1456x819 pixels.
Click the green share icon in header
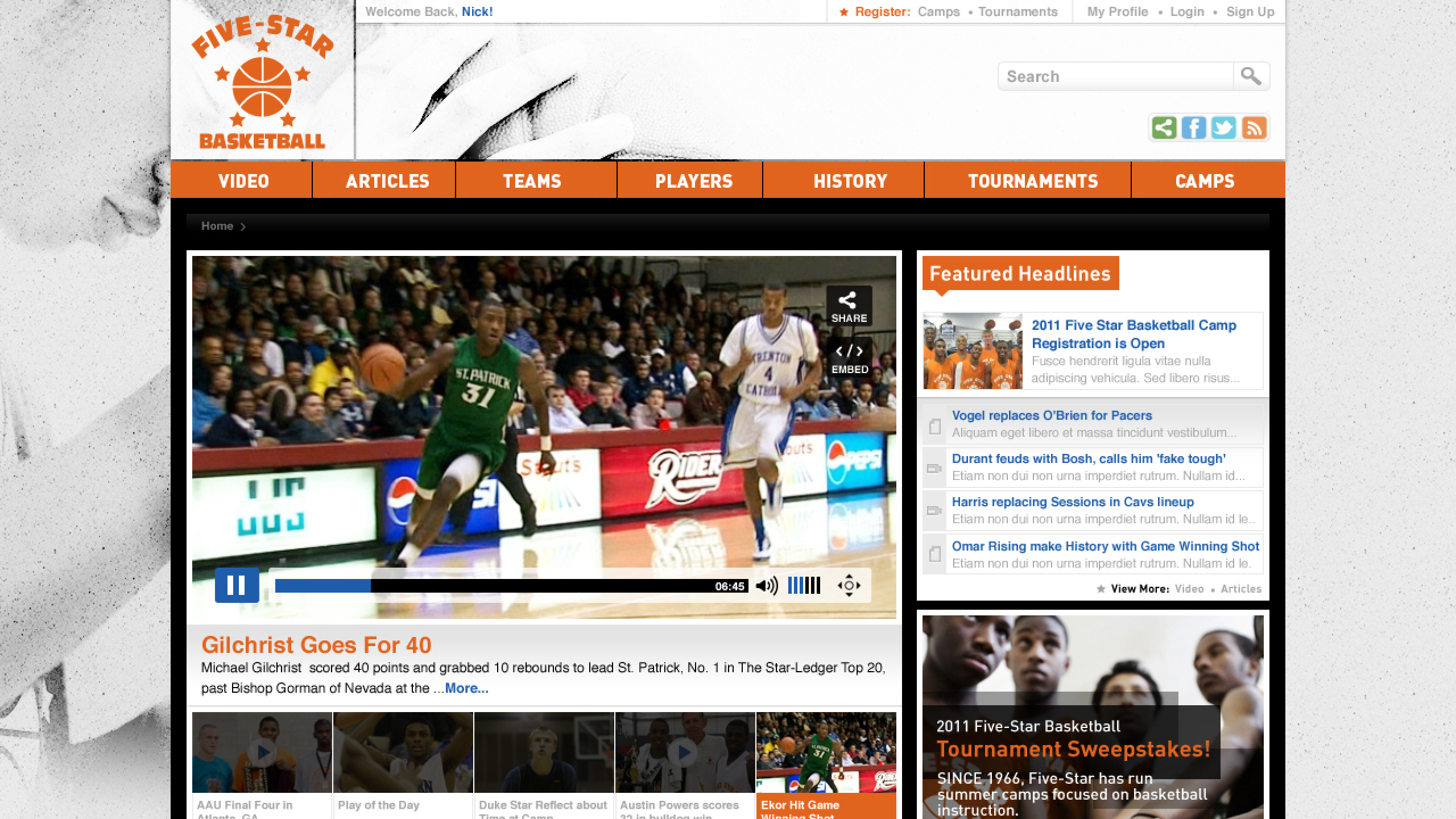[x=1164, y=127]
